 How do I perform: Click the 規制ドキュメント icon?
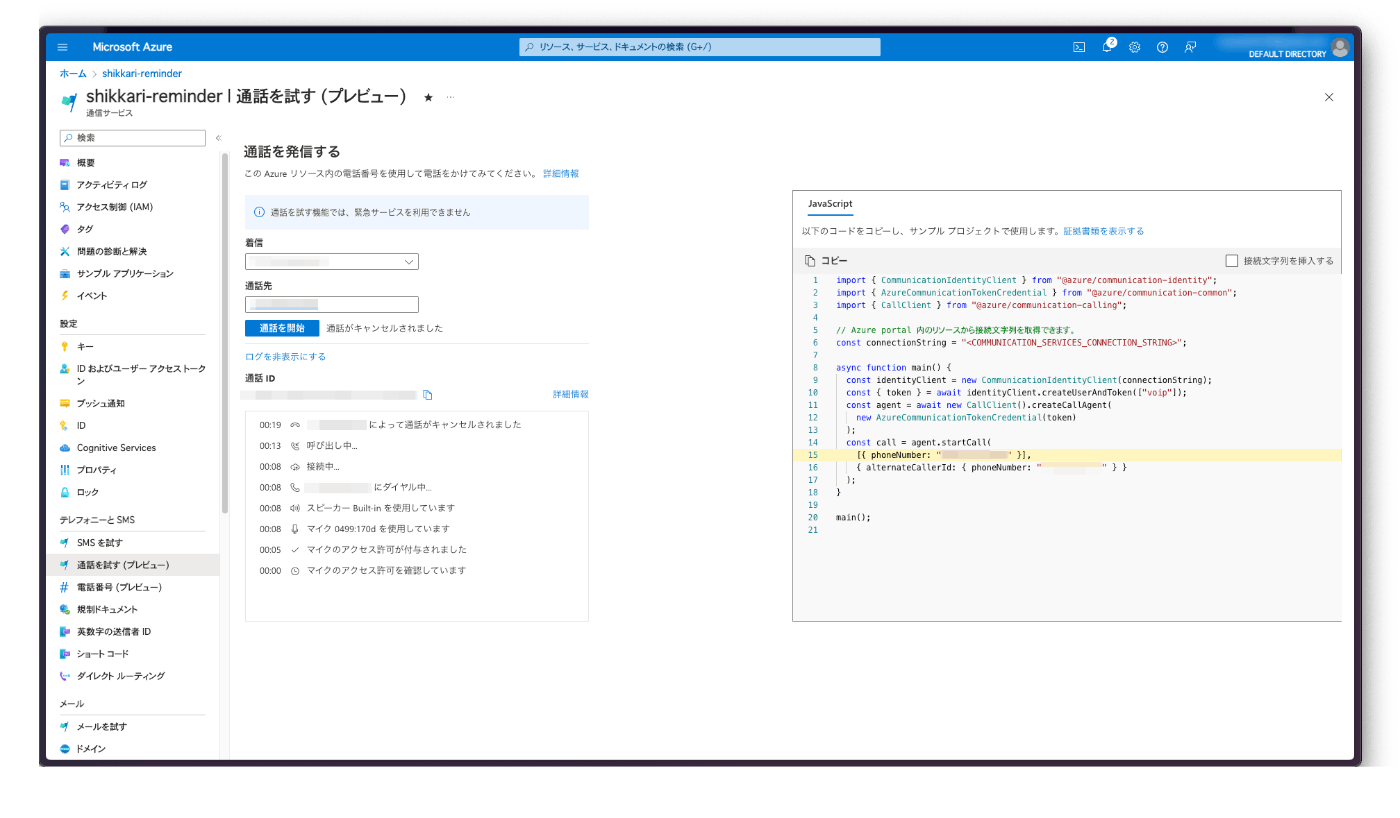[x=65, y=609]
